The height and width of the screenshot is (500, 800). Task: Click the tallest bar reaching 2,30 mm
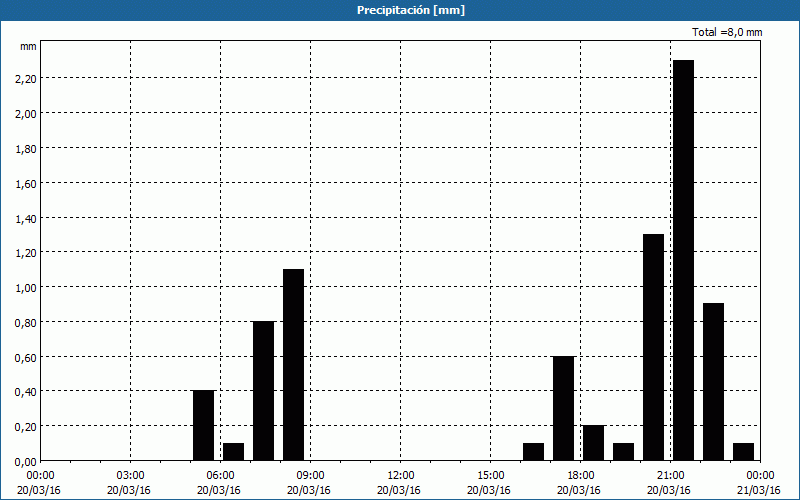pos(684,260)
